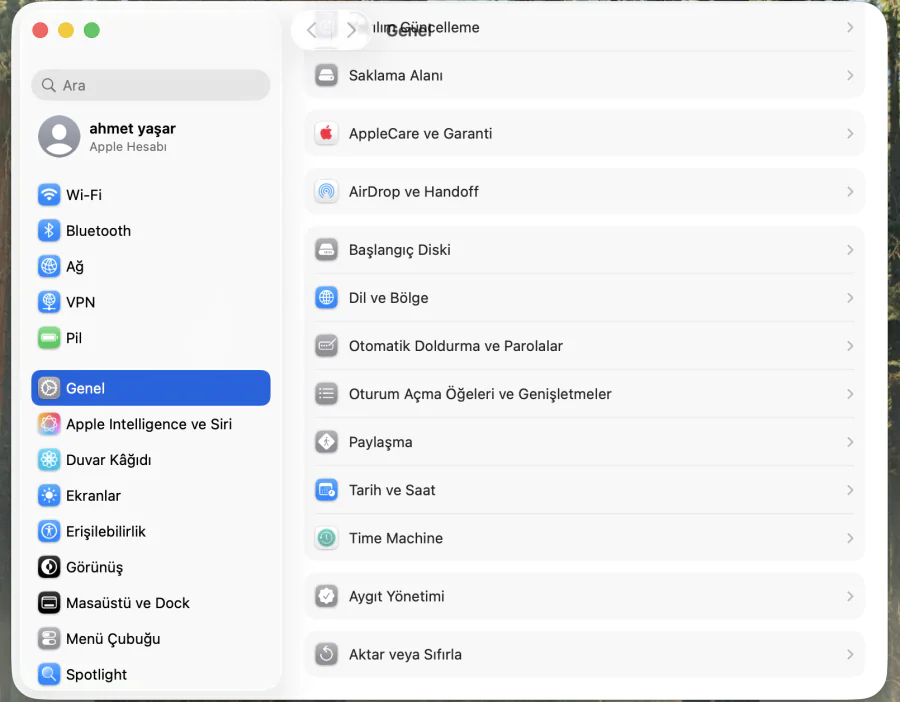Open Aktar veya Sıfırla options

click(x=584, y=654)
